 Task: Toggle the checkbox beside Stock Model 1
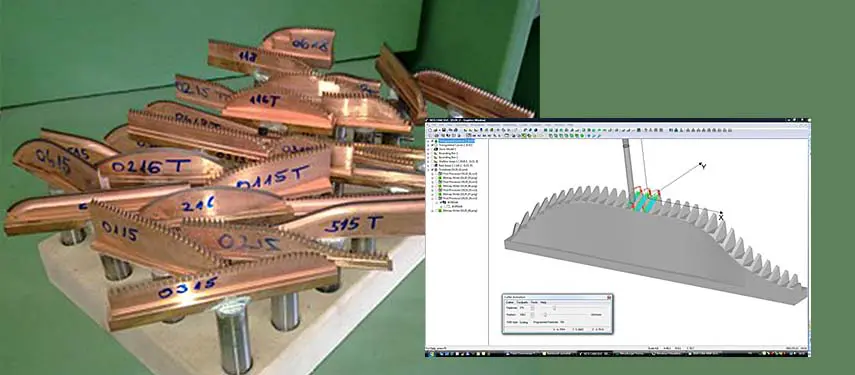tap(432, 149)
